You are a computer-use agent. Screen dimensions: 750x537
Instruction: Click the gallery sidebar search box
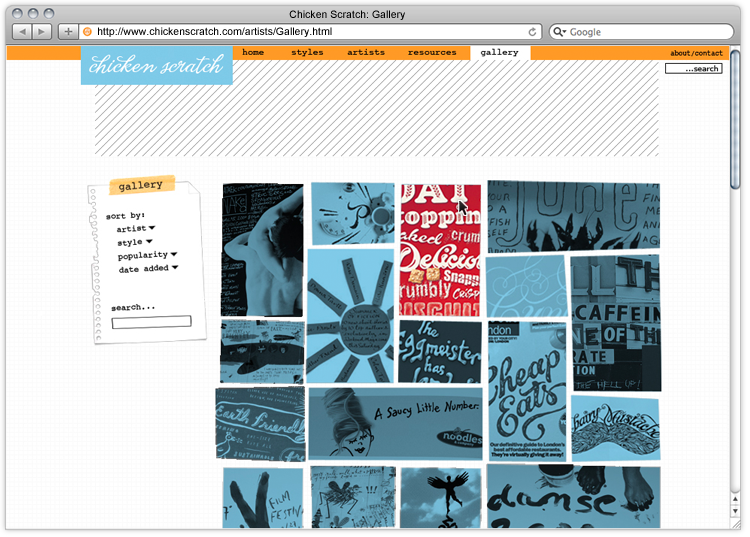click(x=151, y=322)
